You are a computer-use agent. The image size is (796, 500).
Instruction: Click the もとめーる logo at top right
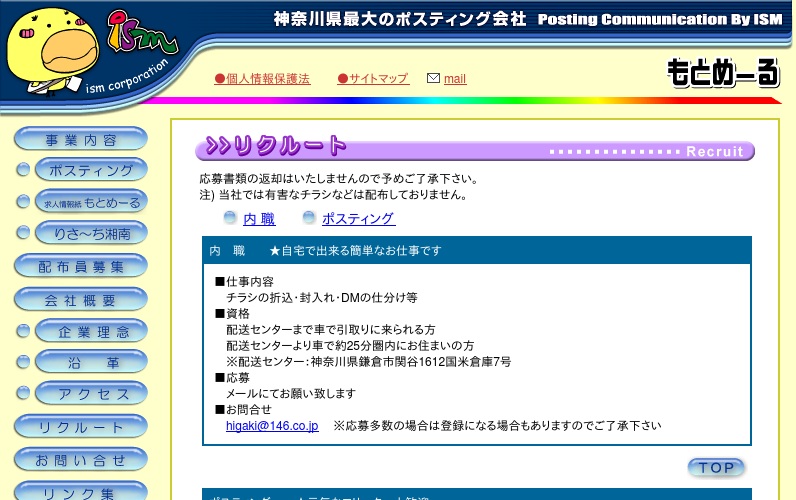click(x=722, y=72)
